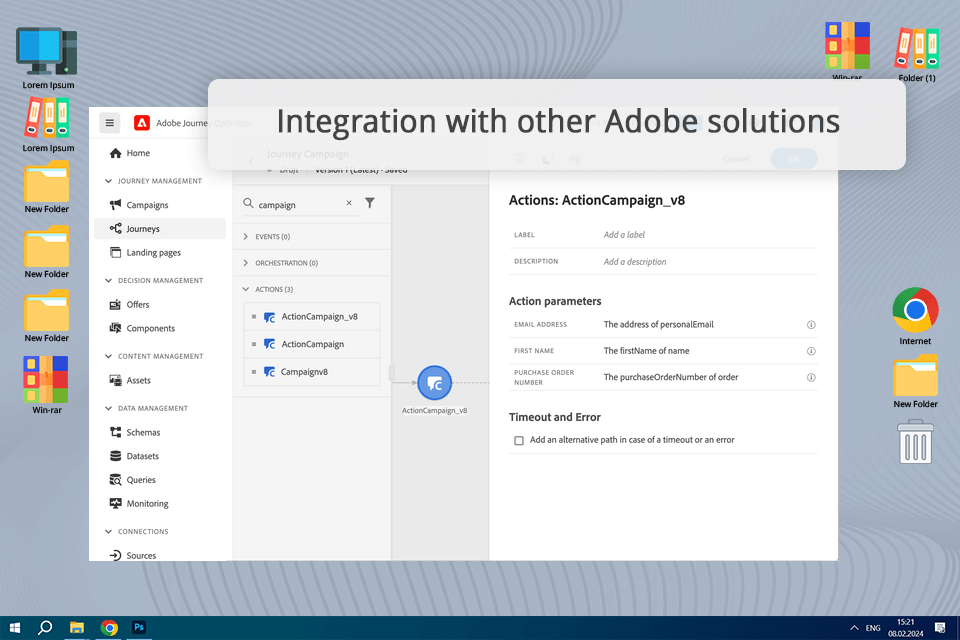
Task: Open the hamburger menu in Adobe Journey Optimizer
Action: pos(110,123)
